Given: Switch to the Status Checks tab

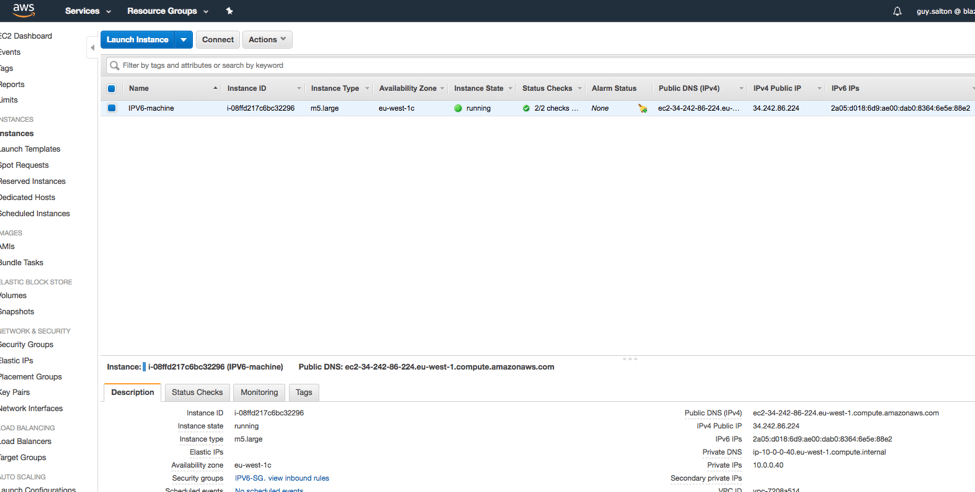Looking at the screenshot, I should 197,392.
